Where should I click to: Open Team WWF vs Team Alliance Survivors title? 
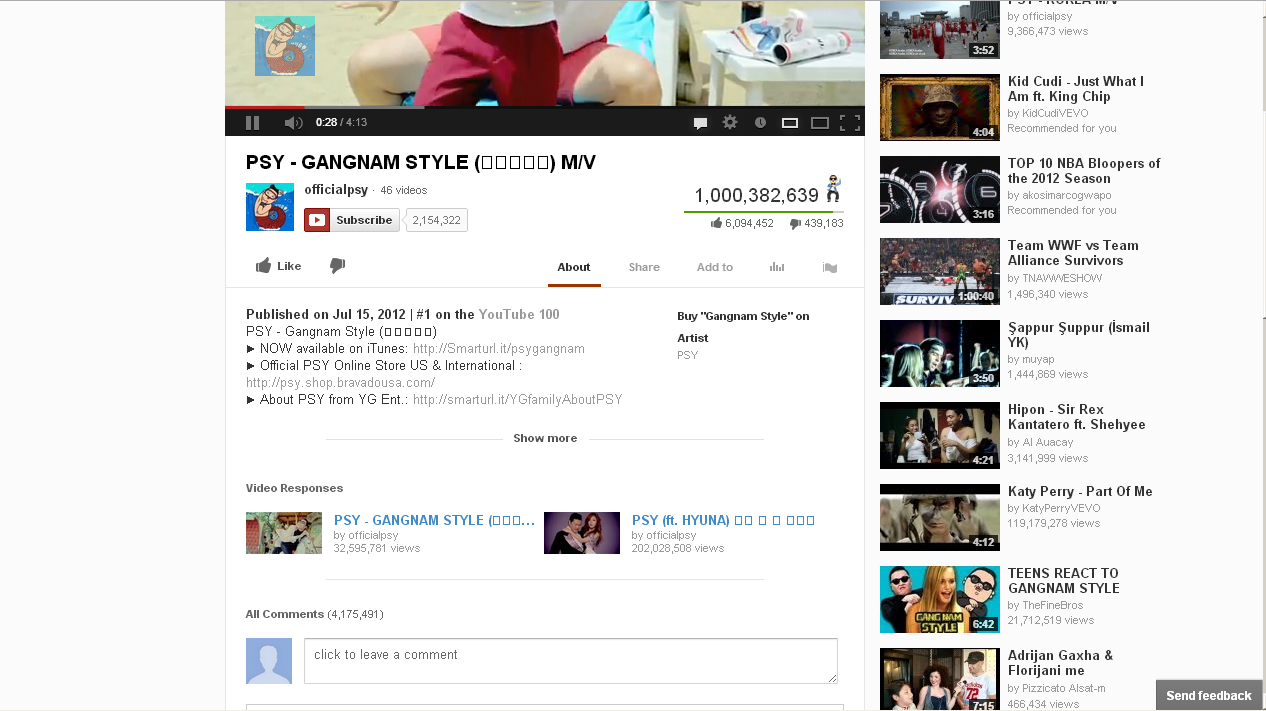click(1073, 253)
